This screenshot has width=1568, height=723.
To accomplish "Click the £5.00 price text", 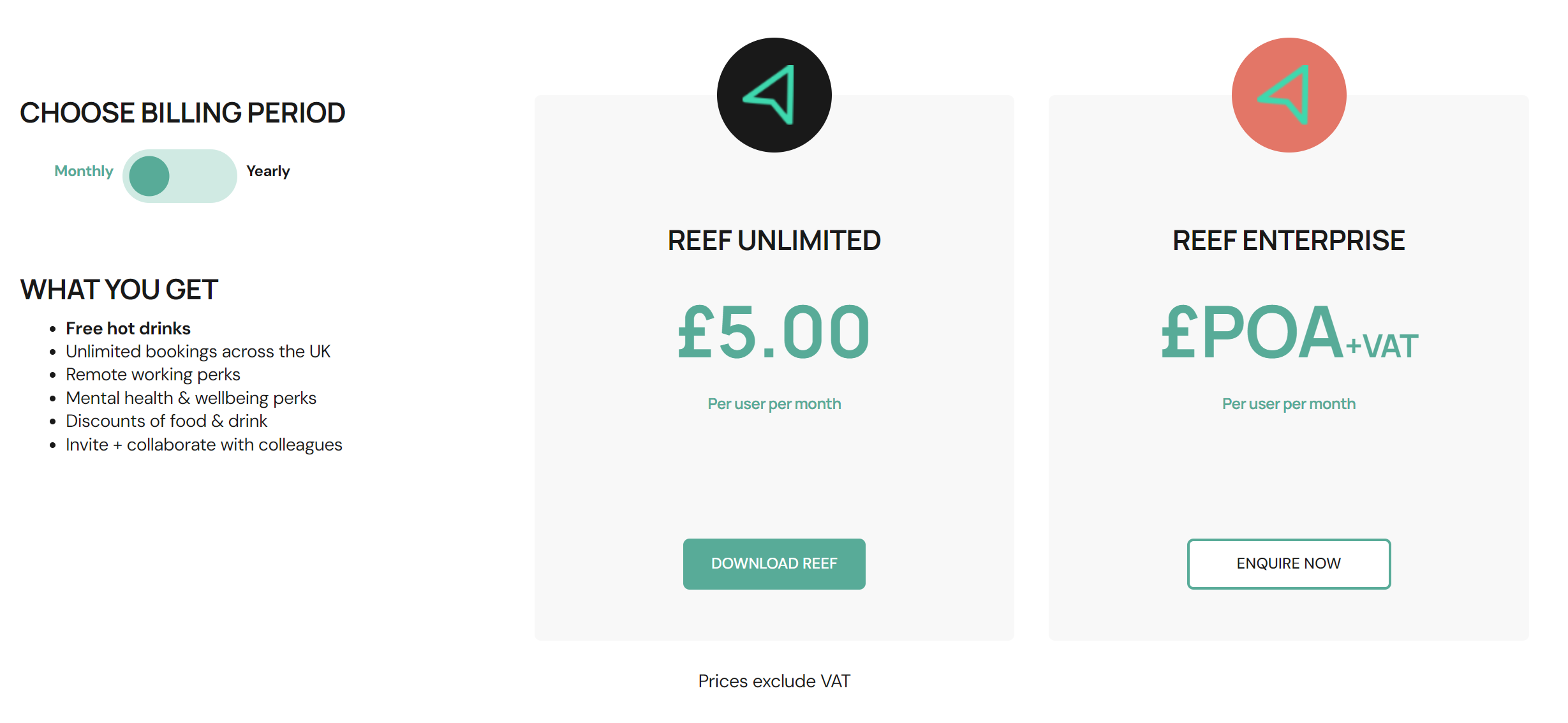I will 774,332.
